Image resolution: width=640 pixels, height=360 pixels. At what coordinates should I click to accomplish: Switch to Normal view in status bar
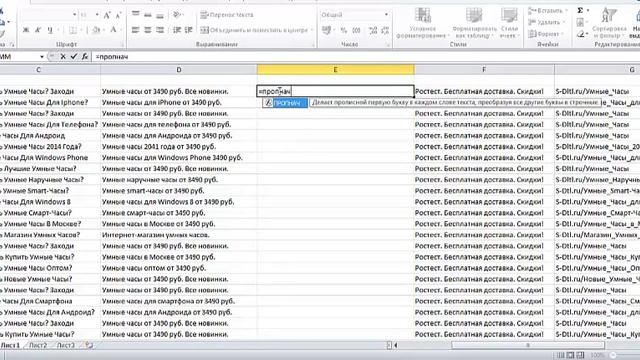[x=561, y=355]
